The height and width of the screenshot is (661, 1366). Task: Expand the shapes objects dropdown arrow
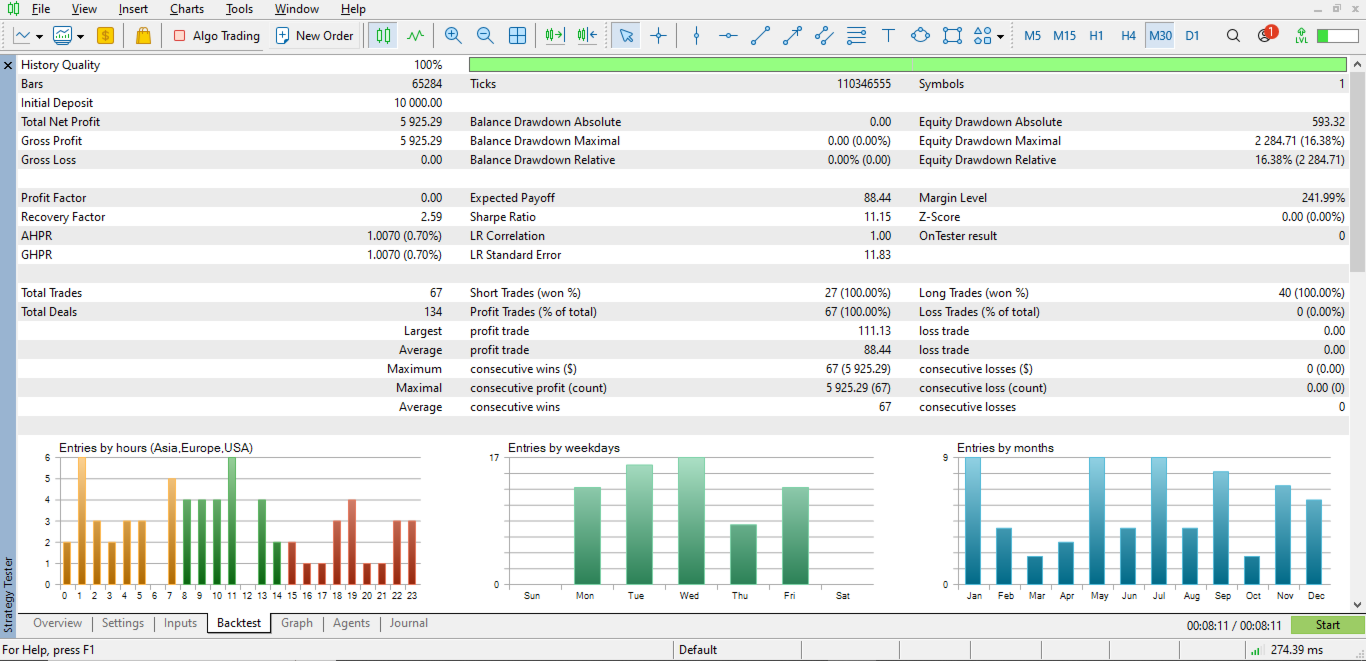tap(1001, 37)
